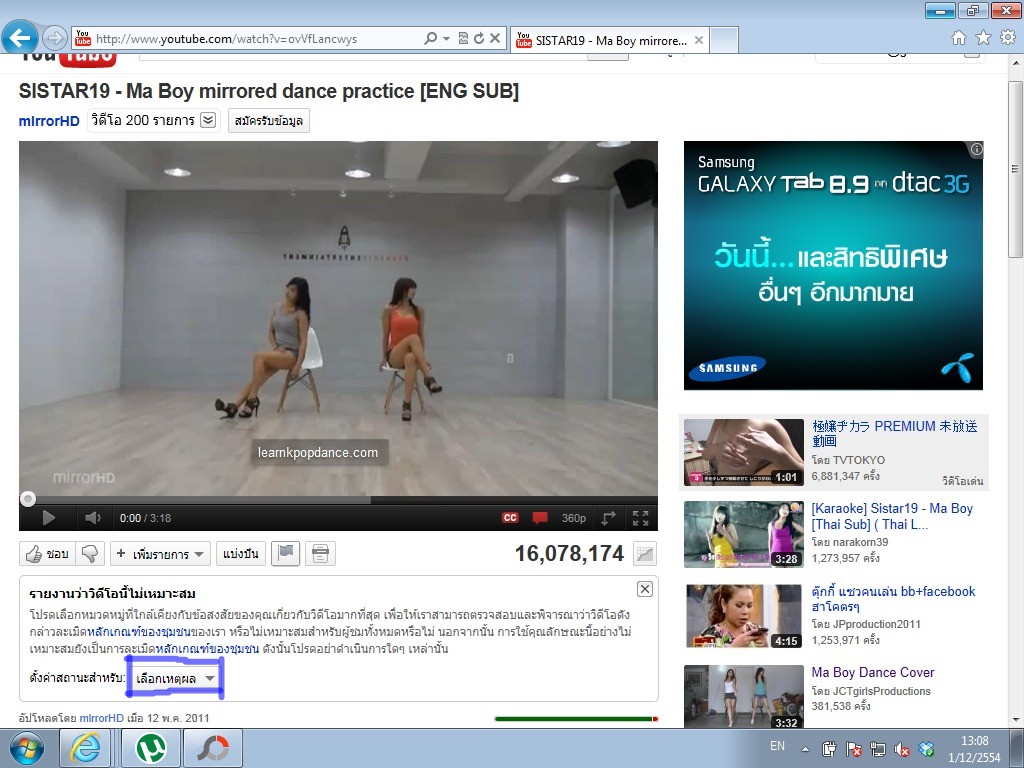
Task: Click the vertical scrollbar thumb
Action: [1016, 168]
